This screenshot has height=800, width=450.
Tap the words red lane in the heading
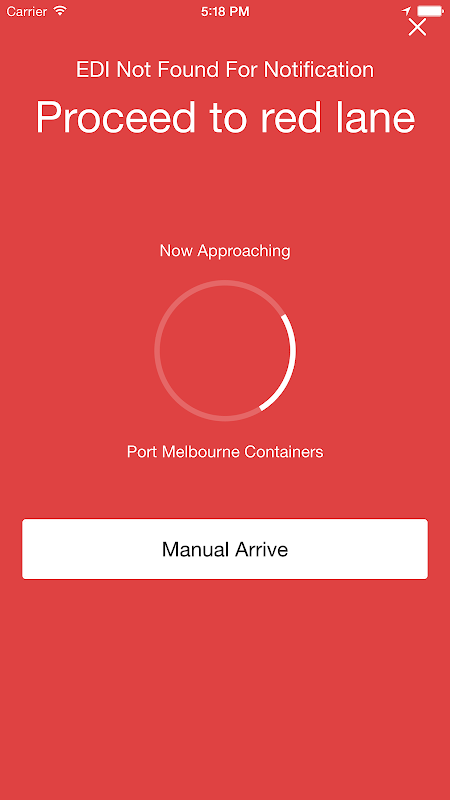pos(338,116)
